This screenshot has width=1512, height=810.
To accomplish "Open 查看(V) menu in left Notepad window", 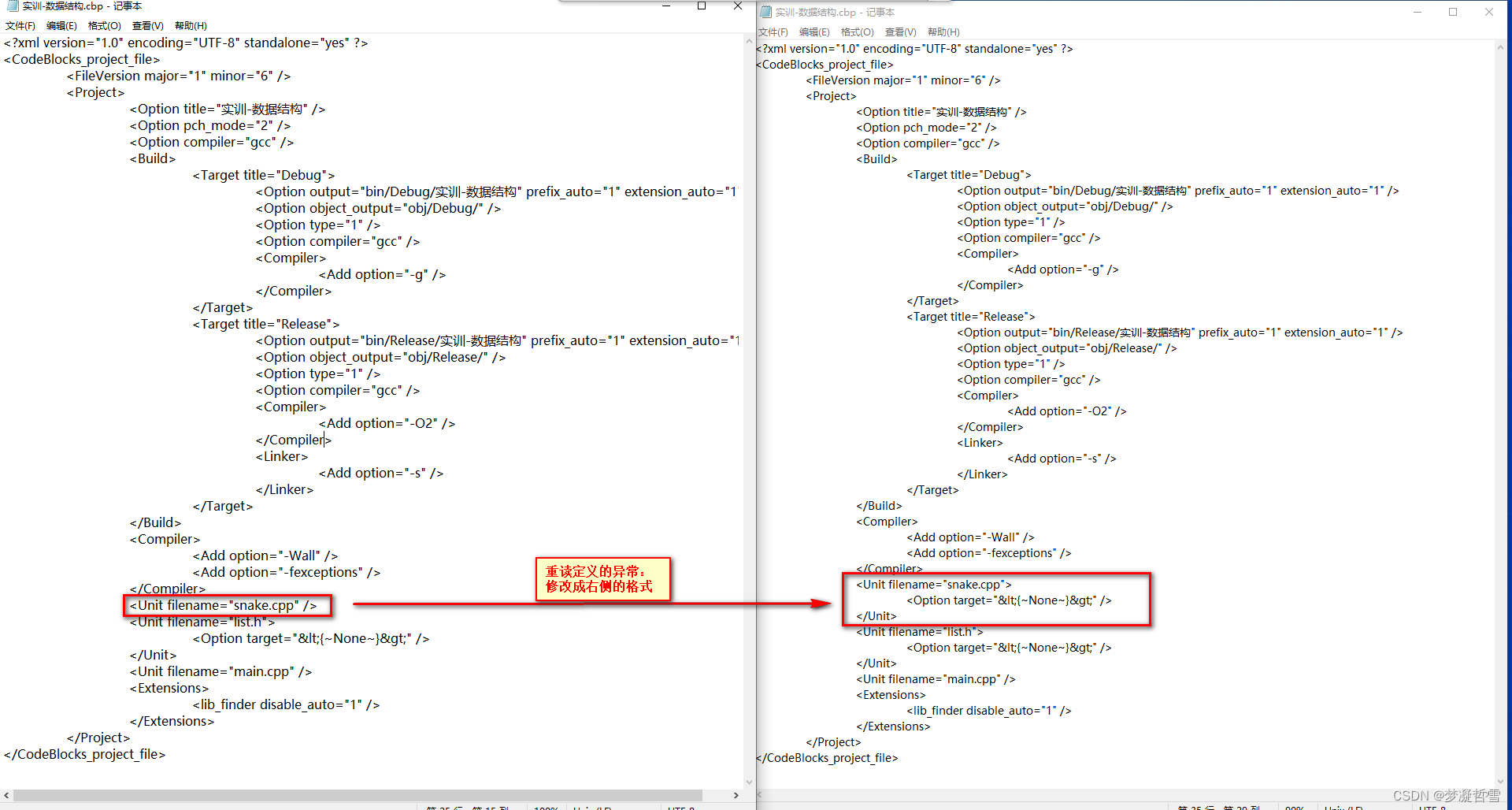I will click(x=147, y=26).
